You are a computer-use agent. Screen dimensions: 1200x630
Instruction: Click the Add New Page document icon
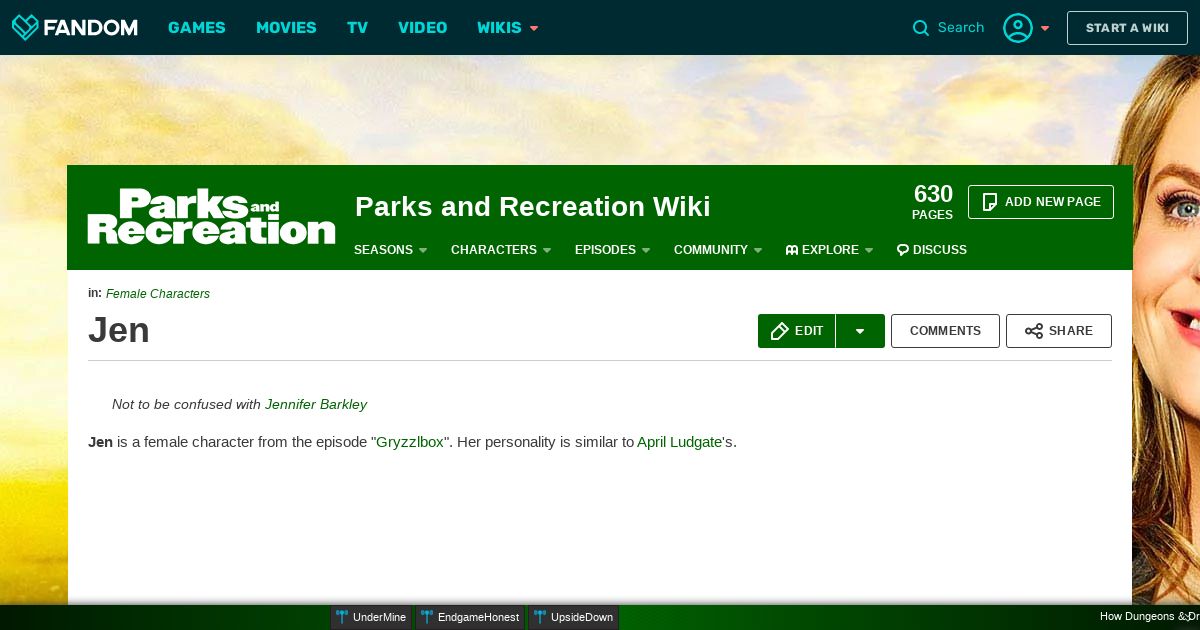click(990, 202)
